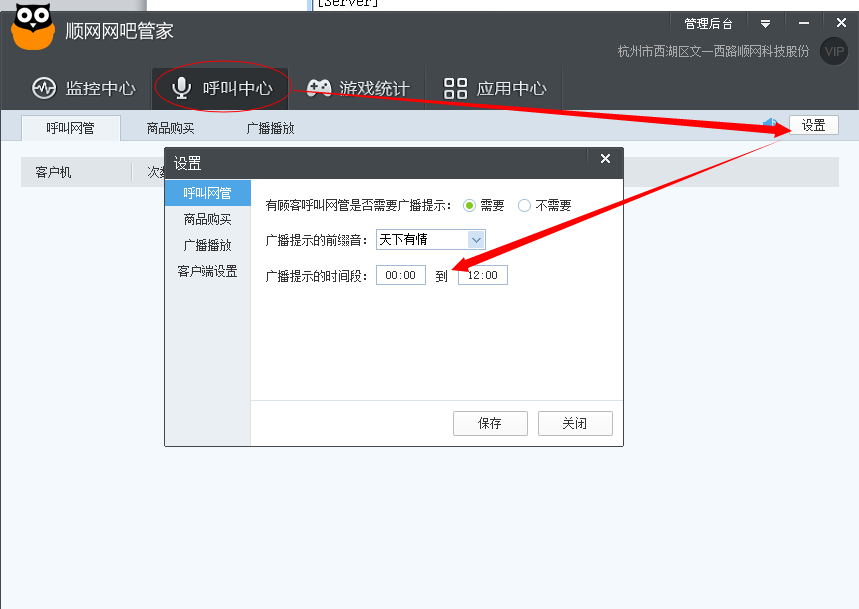Select 客户端设置 in settings sidebar
Image resolution: width=859 pixels, height=609 pixels.
207,271
